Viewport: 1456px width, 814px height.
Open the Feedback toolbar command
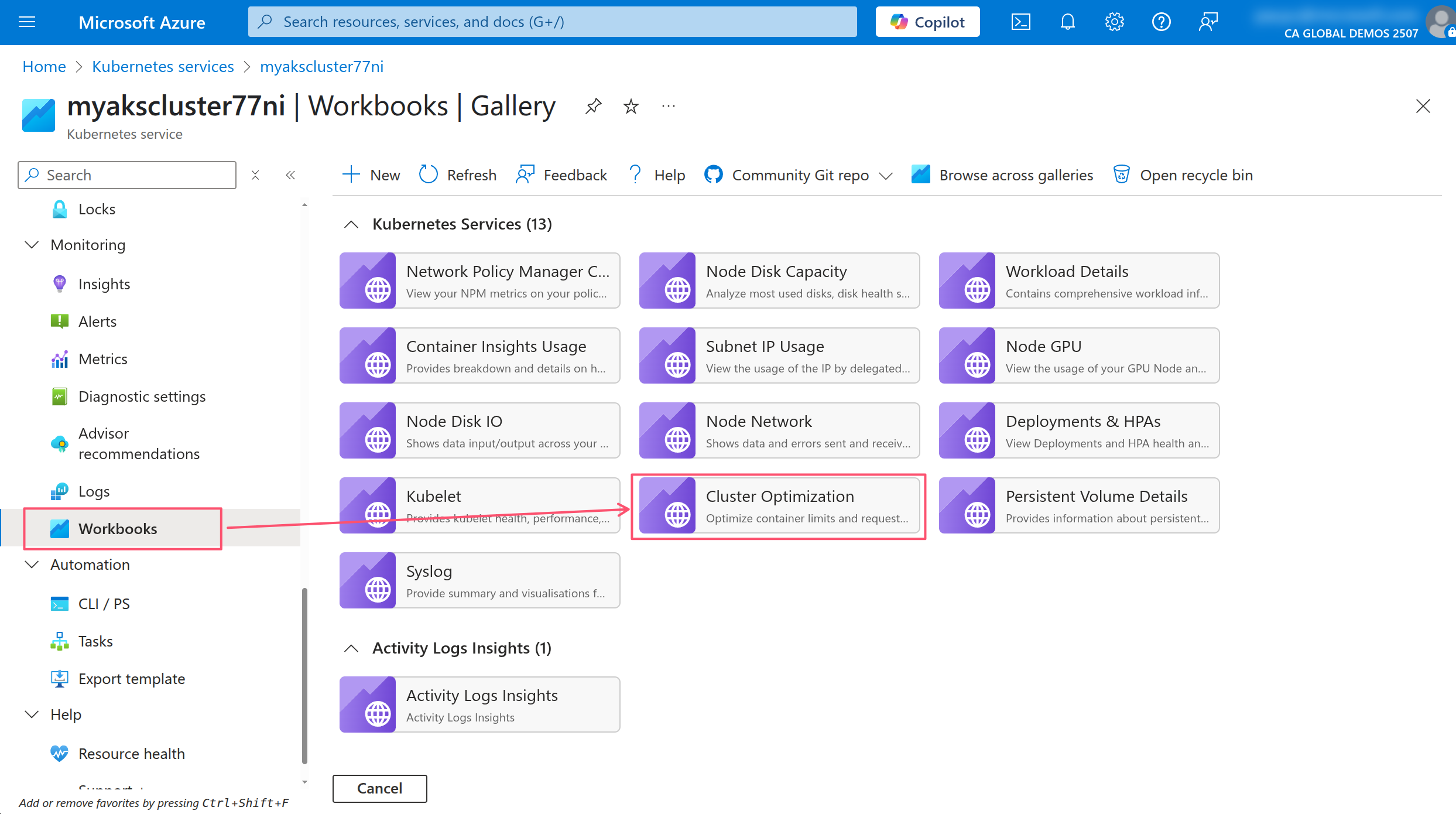(x=561, y=175)
